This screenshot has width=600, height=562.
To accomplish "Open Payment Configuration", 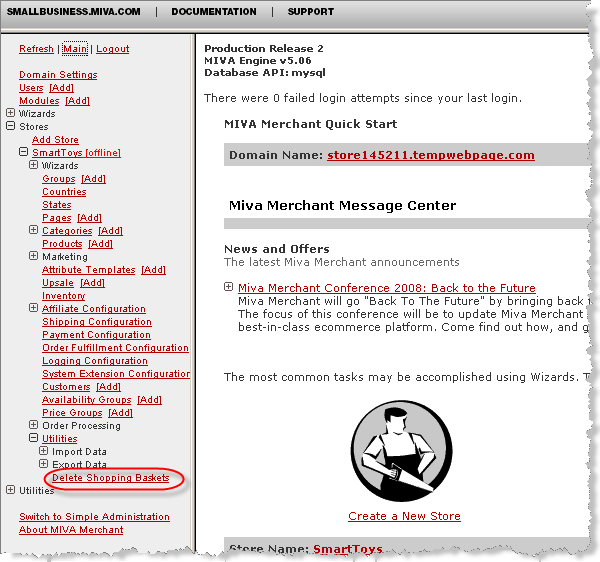I will (x=96, y=335).
